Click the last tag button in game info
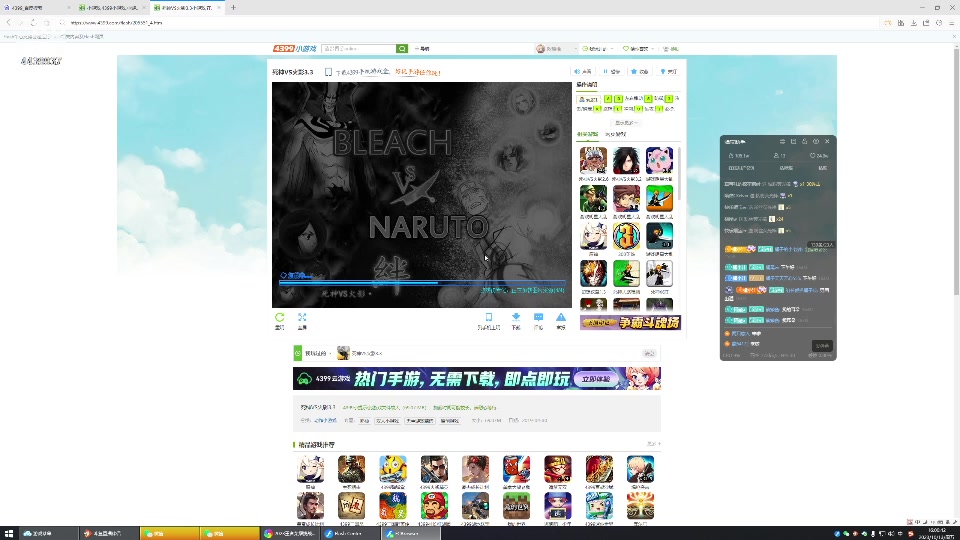The image size is (960, 540). [449, 421]
